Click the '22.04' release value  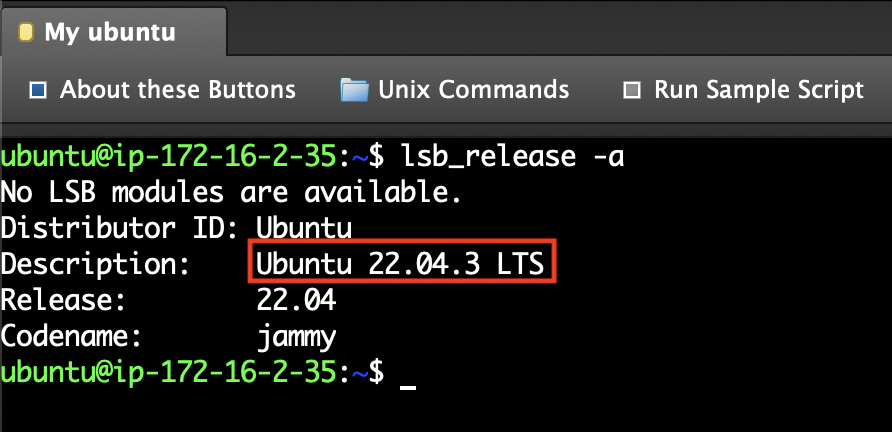(x=296, y=301)
